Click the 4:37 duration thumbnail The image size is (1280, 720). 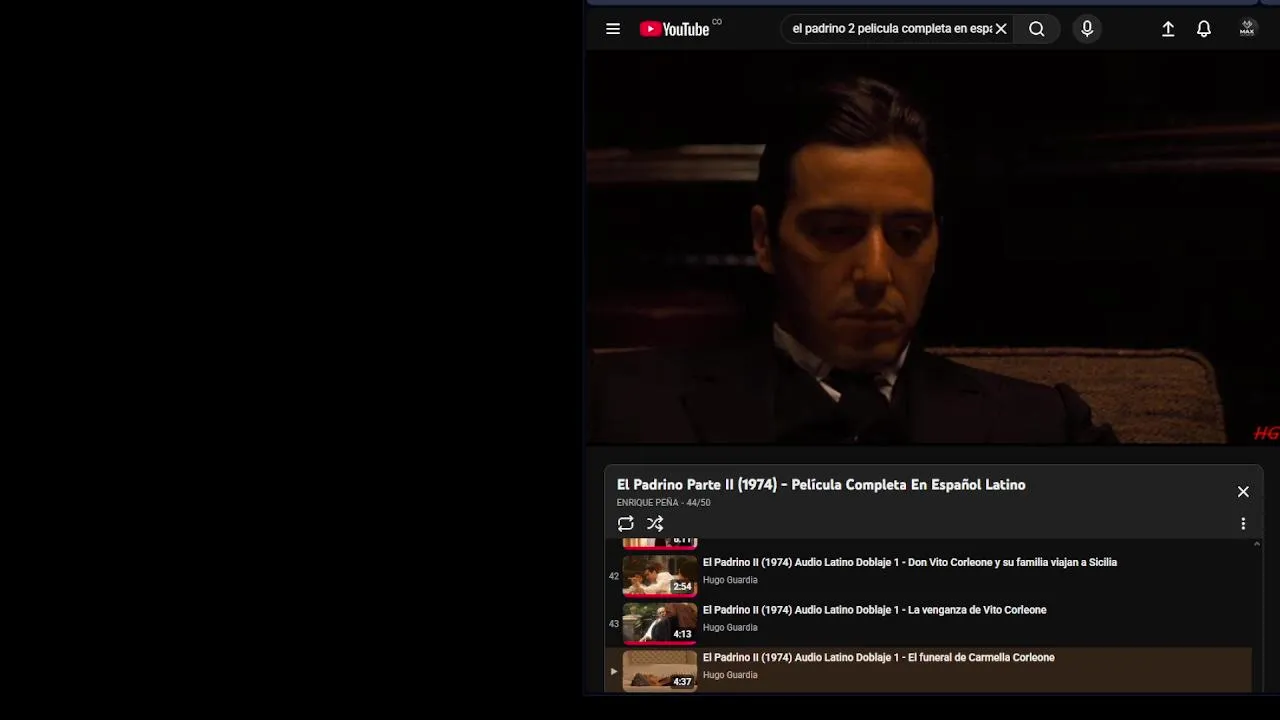point(660,671)
